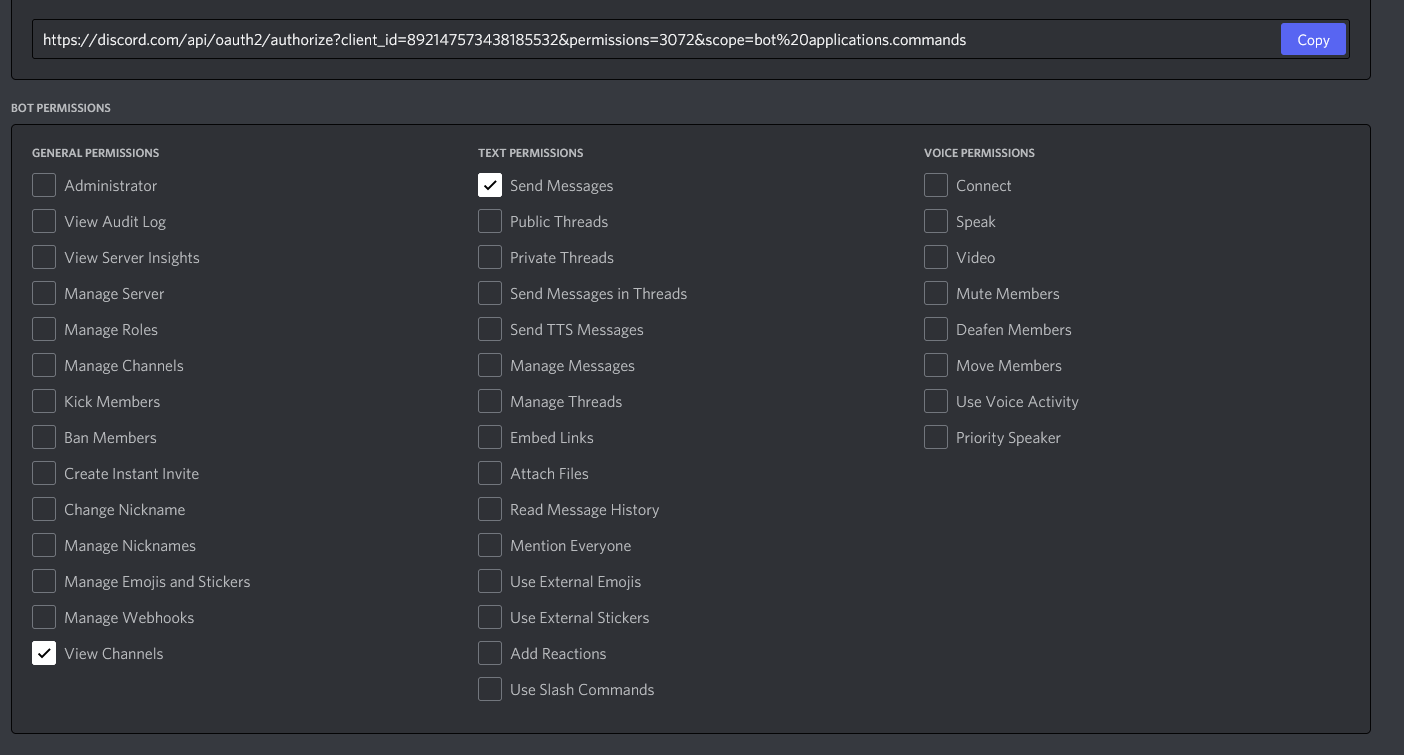Enable the Administrator permission
Screen dimensions: 1404x755
click(44, 185)
